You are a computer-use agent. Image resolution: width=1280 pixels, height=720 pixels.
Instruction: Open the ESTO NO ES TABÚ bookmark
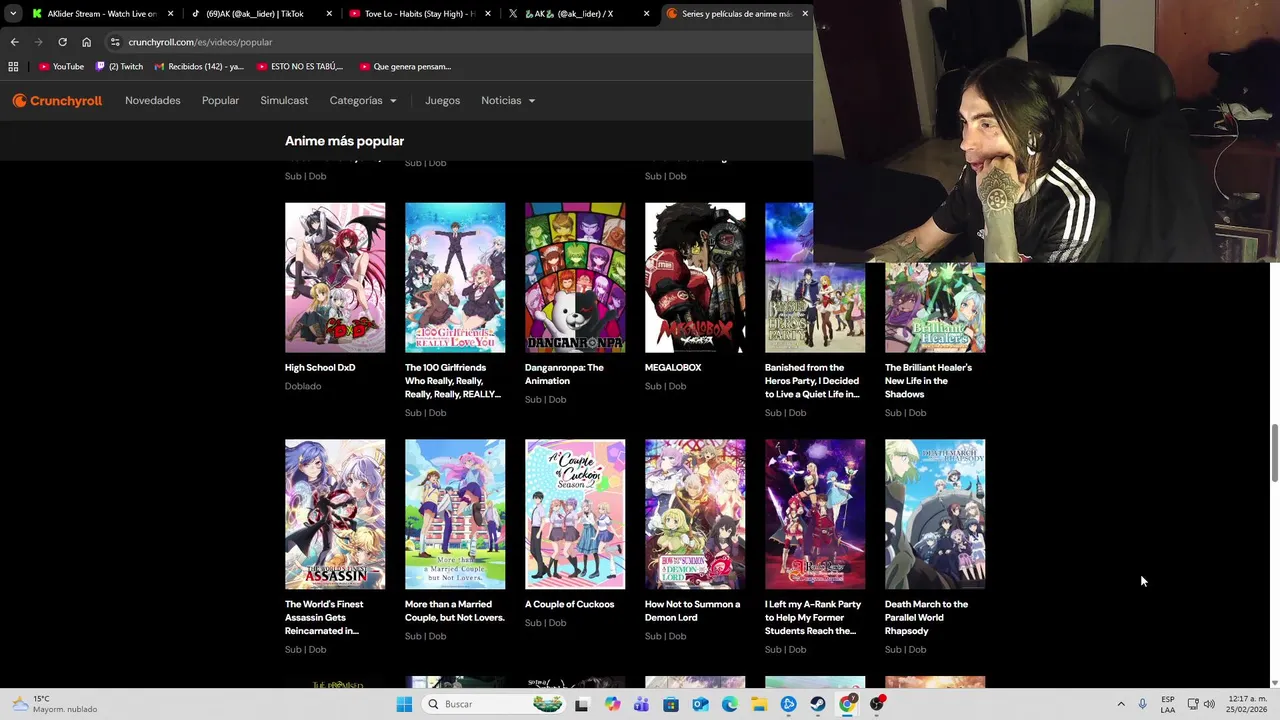(x=300, y=67)
